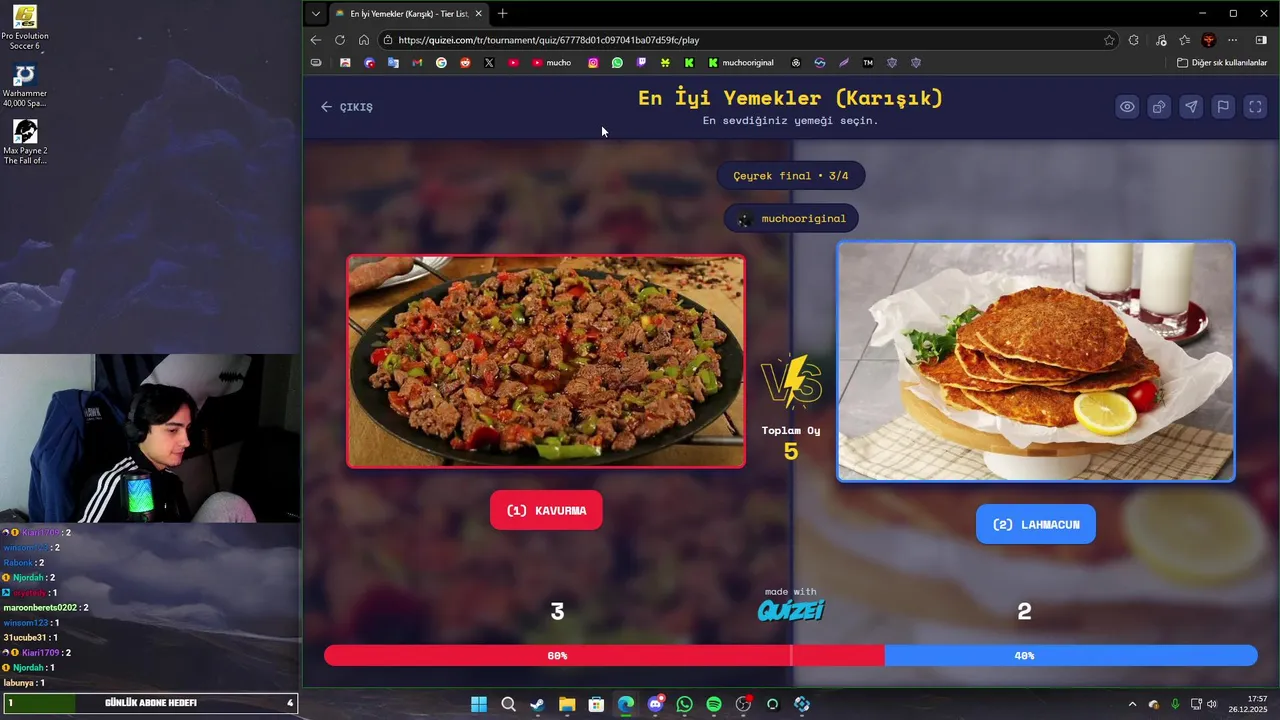Open the YouTube 'mucho' bookmark
The height and width of the screenshot is (720, 1280).
pos(552,63)
